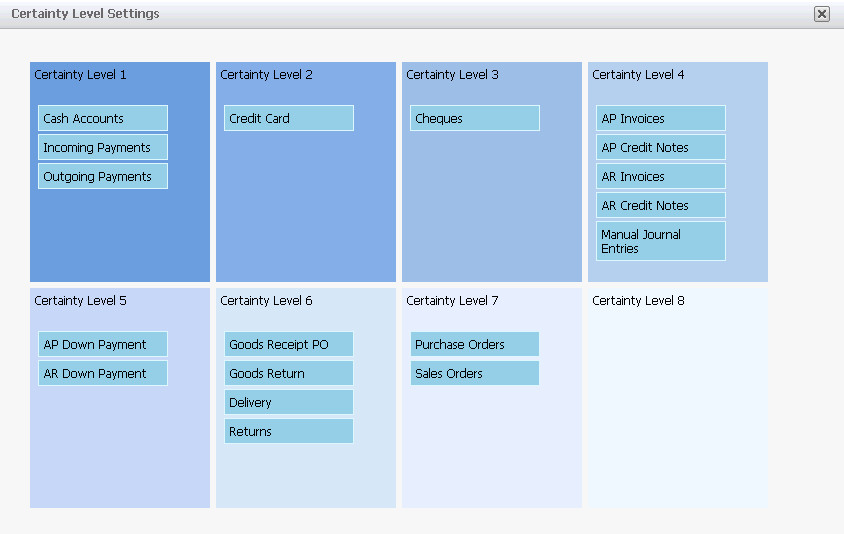Select Manual Journal Entries item

click(661, 241)
